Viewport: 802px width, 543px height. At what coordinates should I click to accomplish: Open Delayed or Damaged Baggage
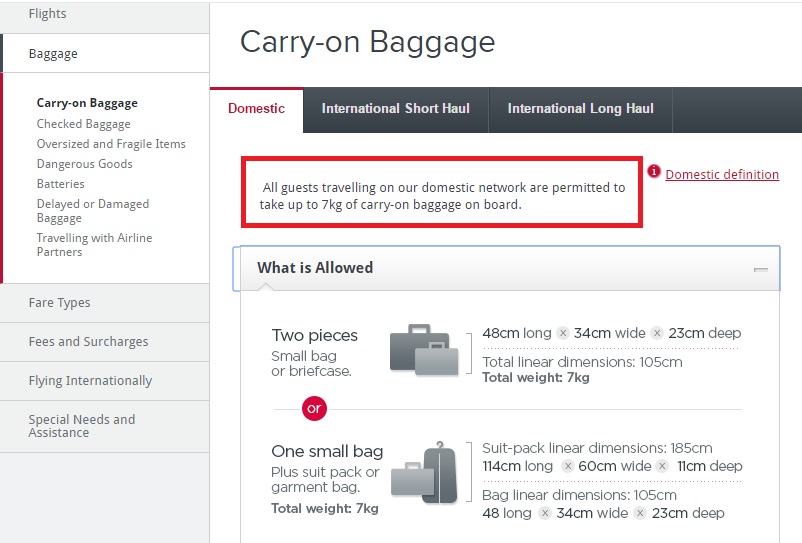93,211
